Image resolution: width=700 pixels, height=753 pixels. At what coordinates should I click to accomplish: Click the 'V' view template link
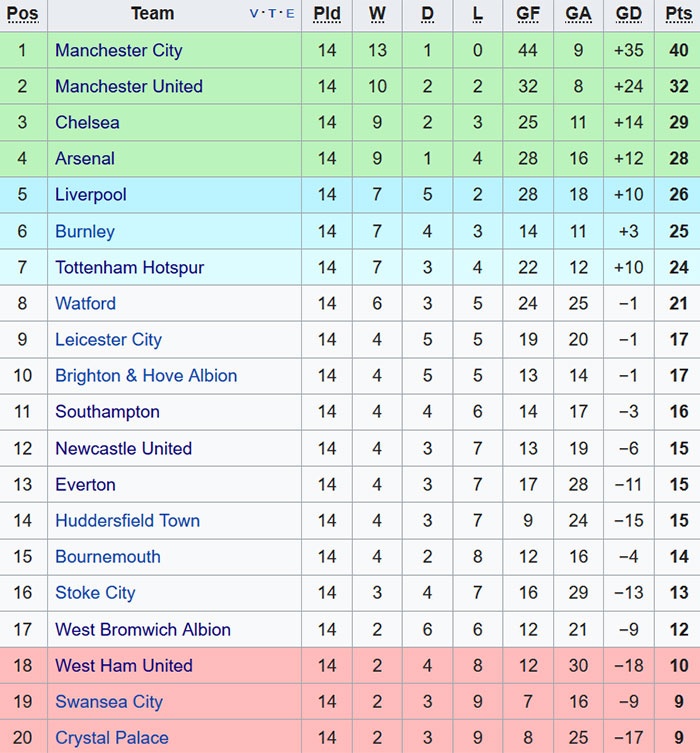click(x=254, y=14)
